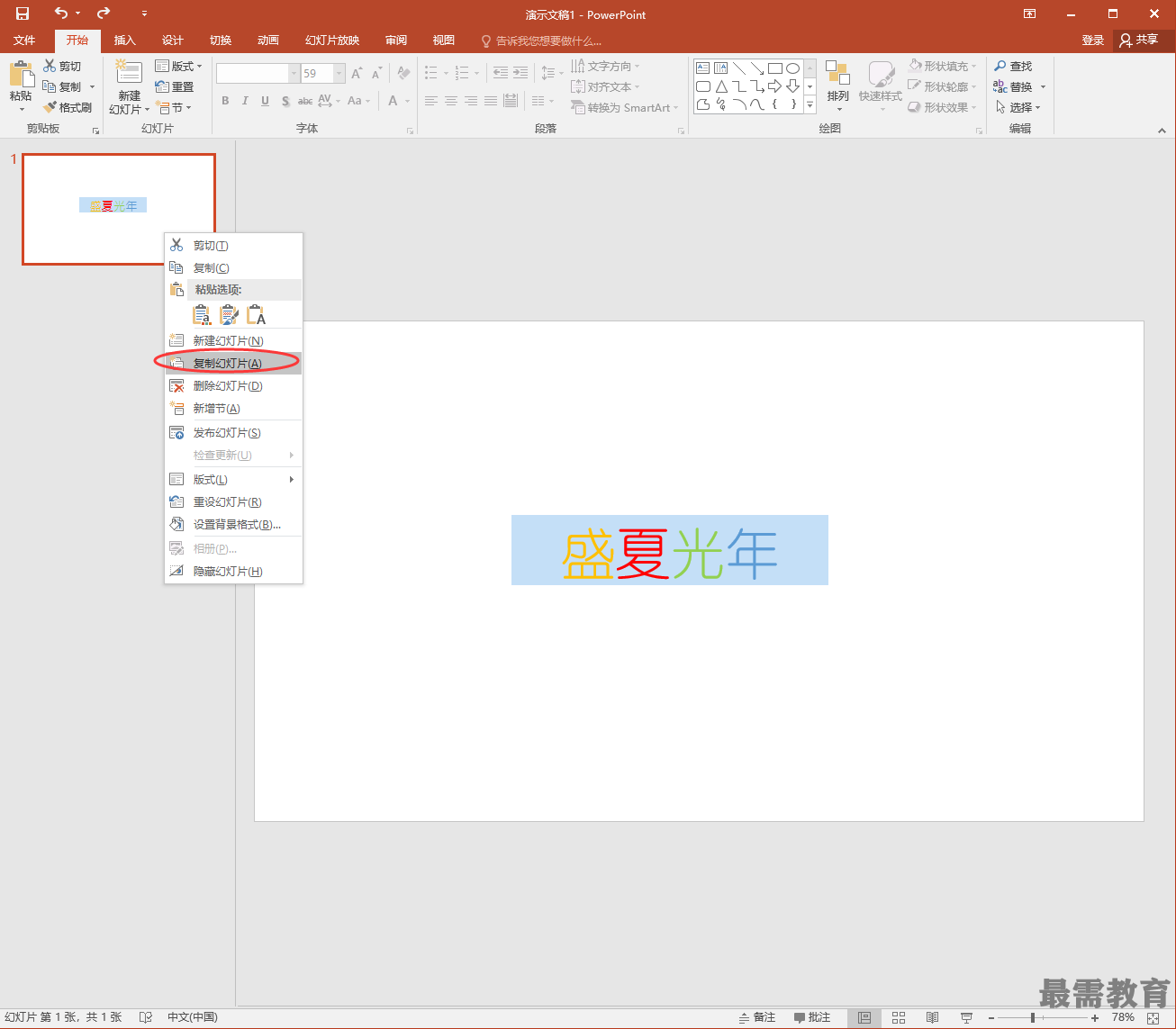
Task: Choose New Slide (新建幻灯片) in context menu
Action: [x=233, y=340]
